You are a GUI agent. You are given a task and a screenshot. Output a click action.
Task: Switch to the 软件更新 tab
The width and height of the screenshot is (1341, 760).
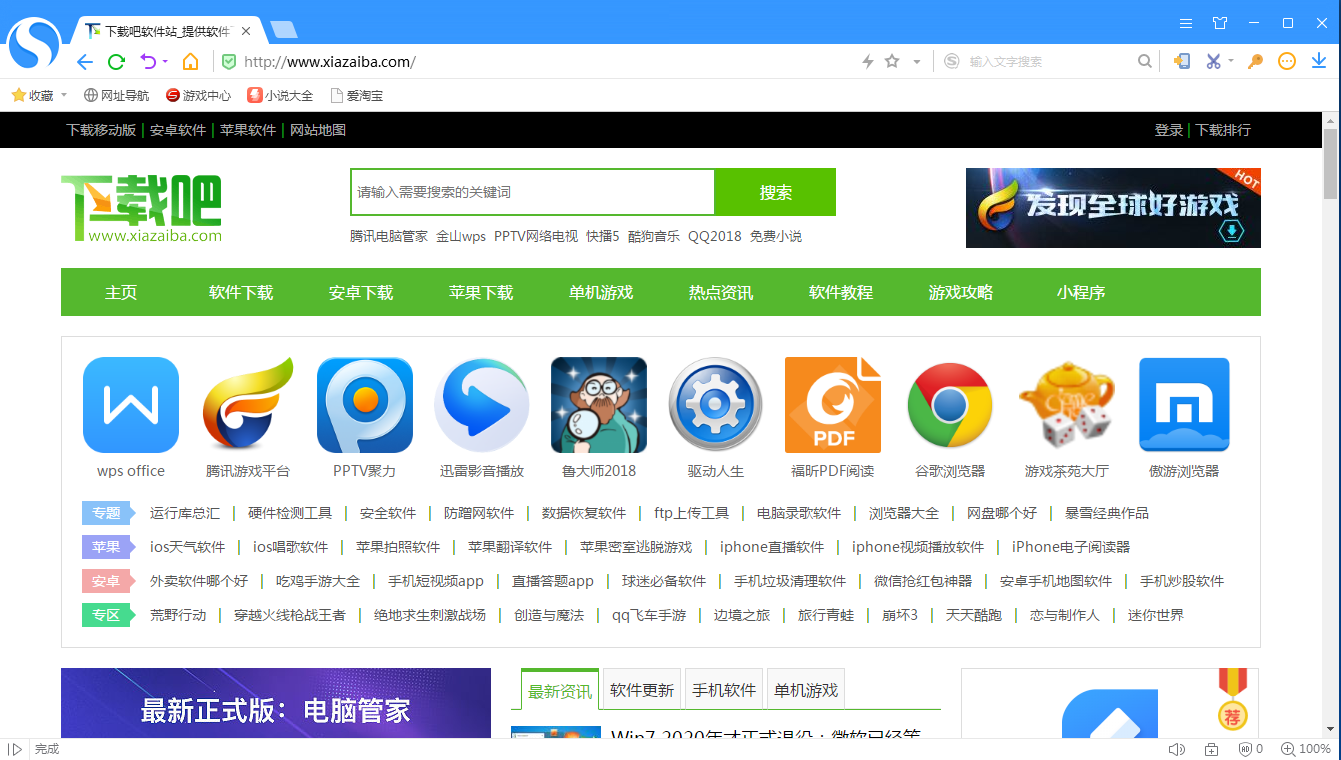tap(641, 688)
